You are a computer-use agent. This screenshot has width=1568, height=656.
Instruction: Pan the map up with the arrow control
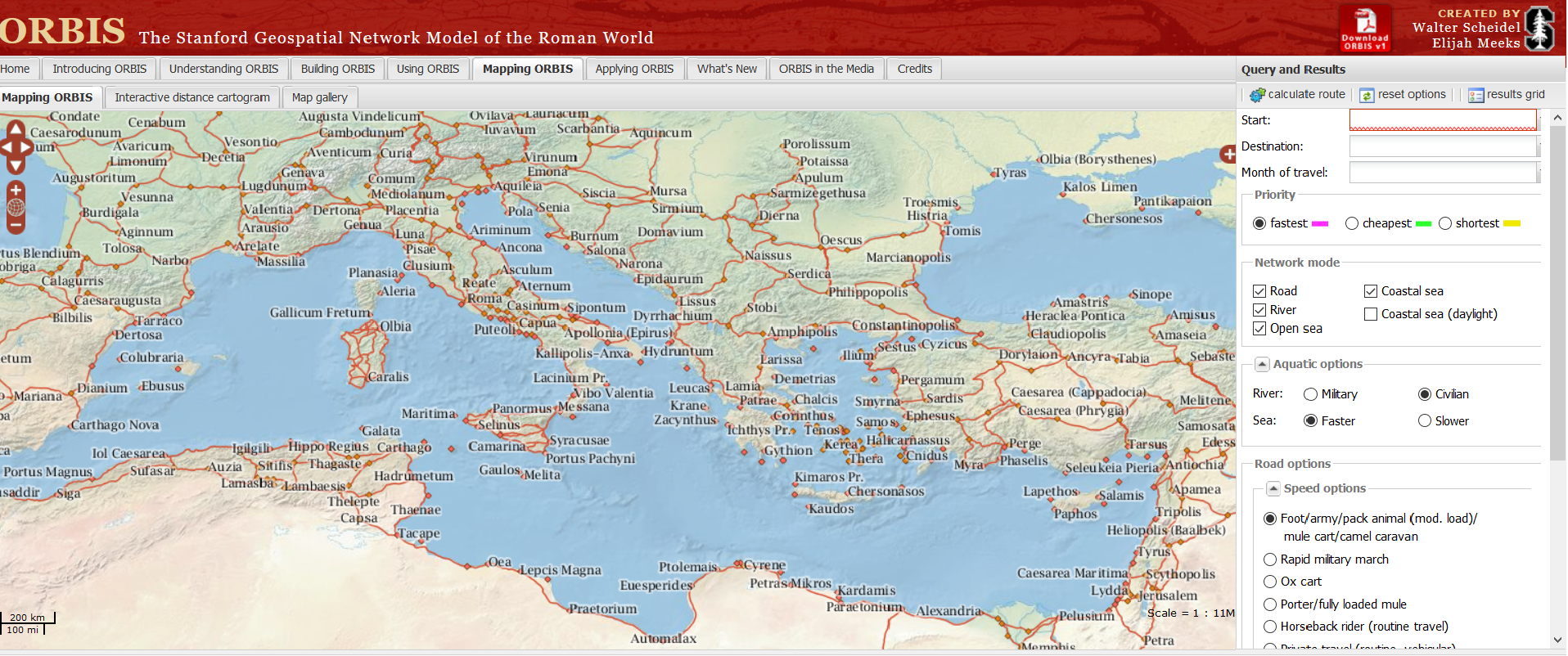tap(16, 128)
